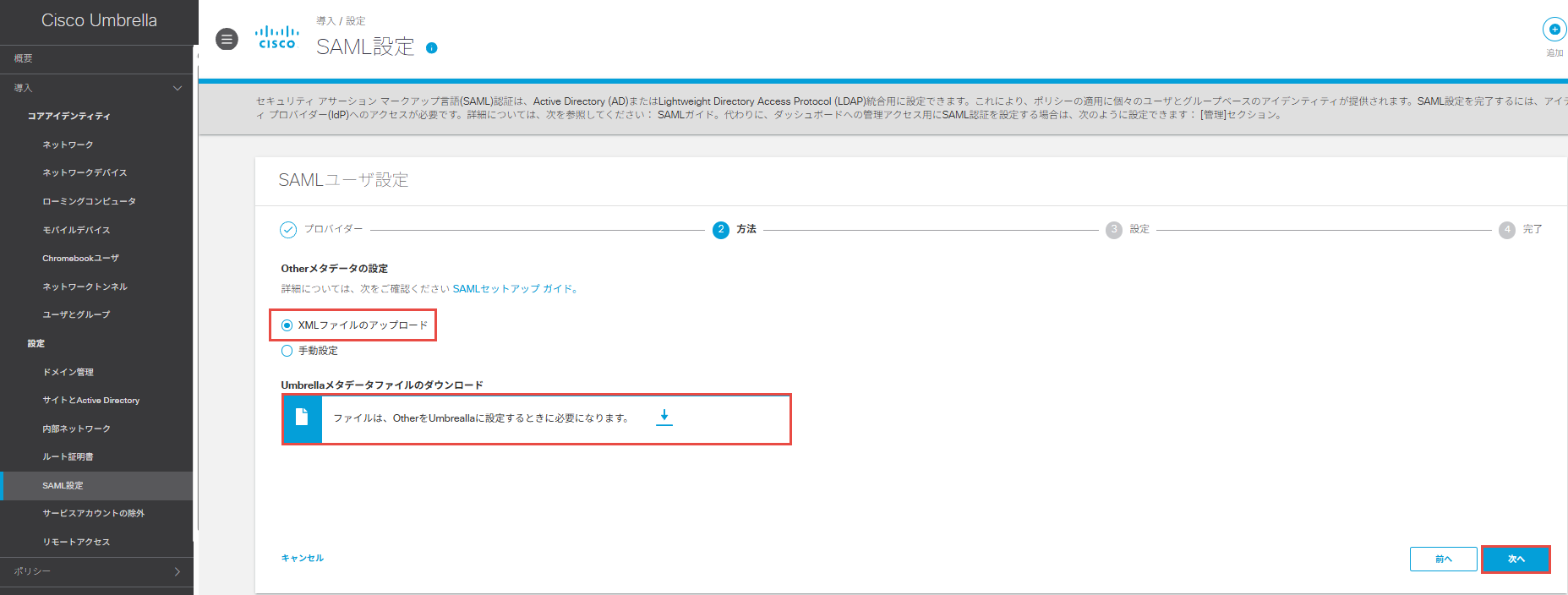Click the 追加 plus icon

[1554, 30]
